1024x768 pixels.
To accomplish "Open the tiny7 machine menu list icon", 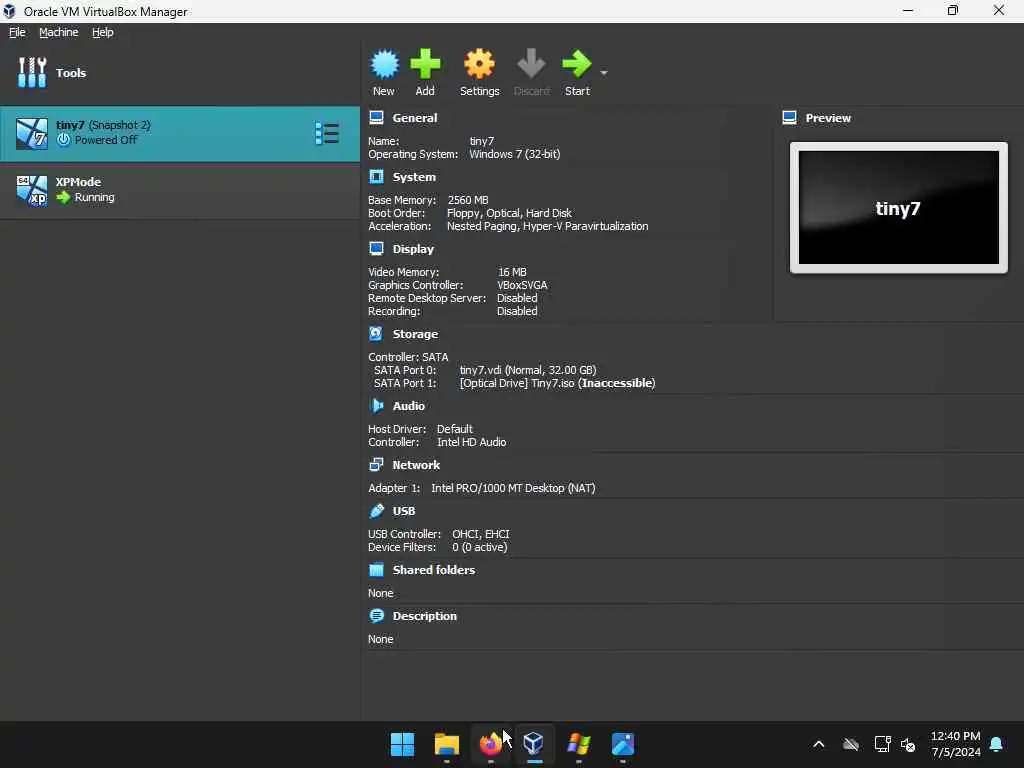I will [327, 133].
